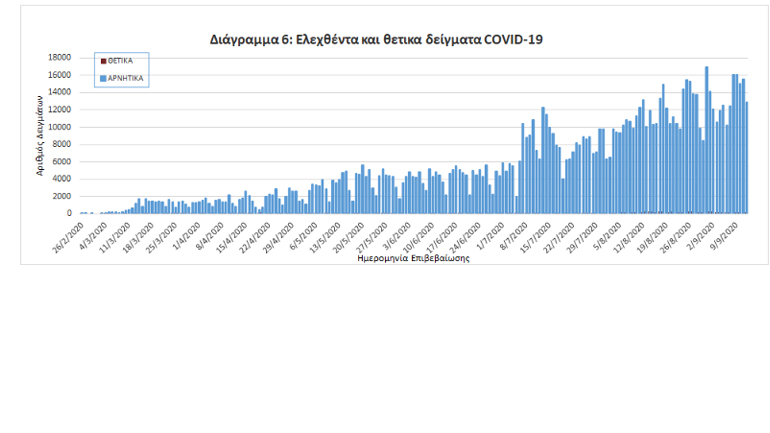Screen dimensions: 770x433
Task: Click the 13/5/2020 date label
Action: click(x=328, y=236)
